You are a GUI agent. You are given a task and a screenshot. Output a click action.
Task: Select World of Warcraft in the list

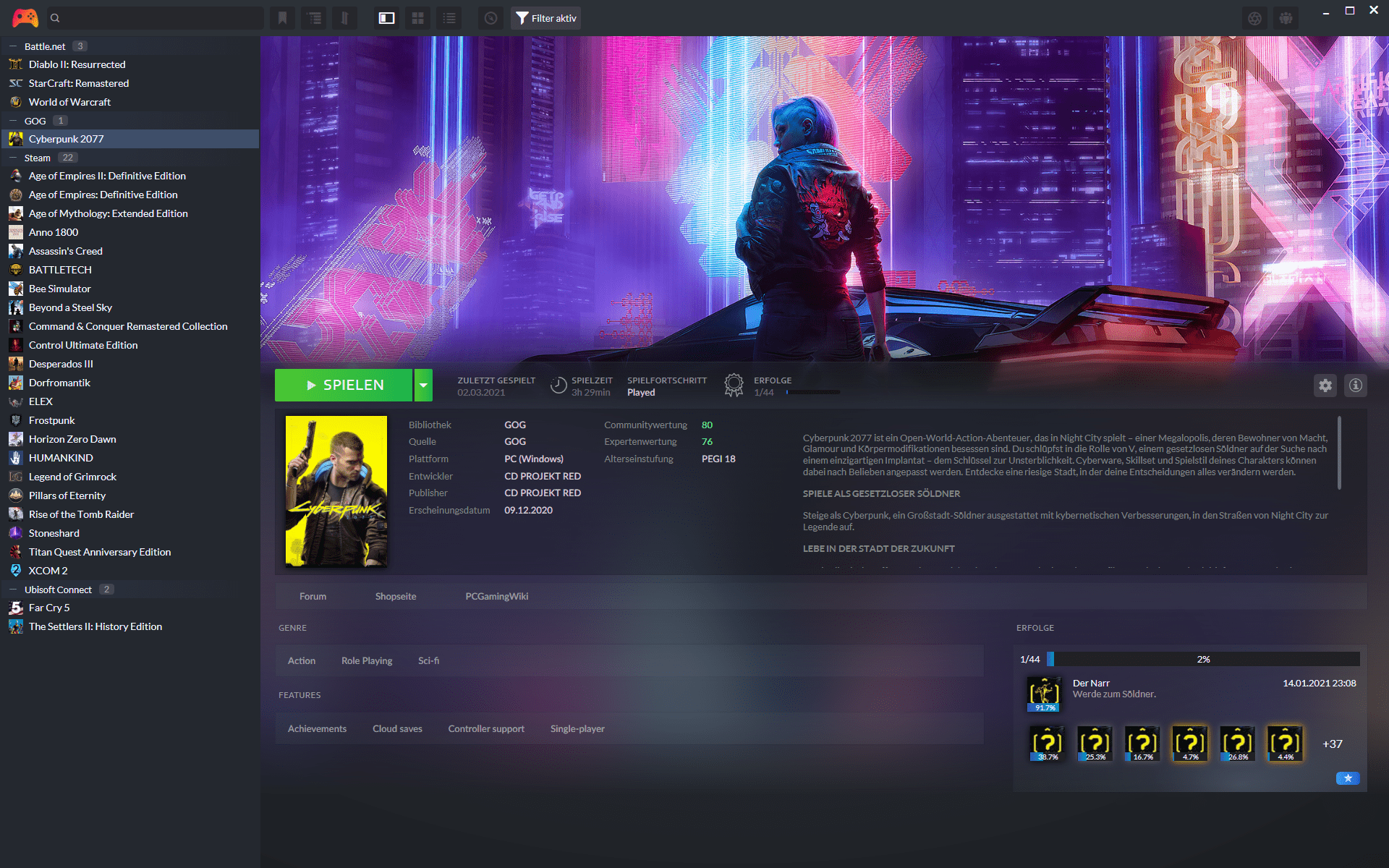(130, 102)
